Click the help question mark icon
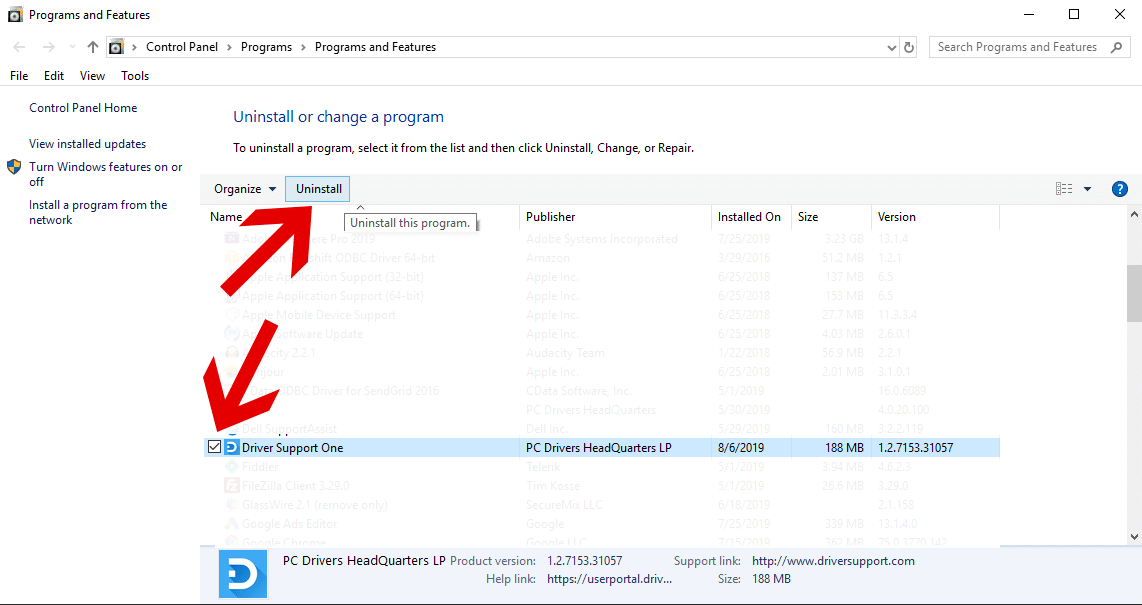Image resolution: width=1142 pixels, height=605 pixels. pyautogui.click(x=1120, y=189)
